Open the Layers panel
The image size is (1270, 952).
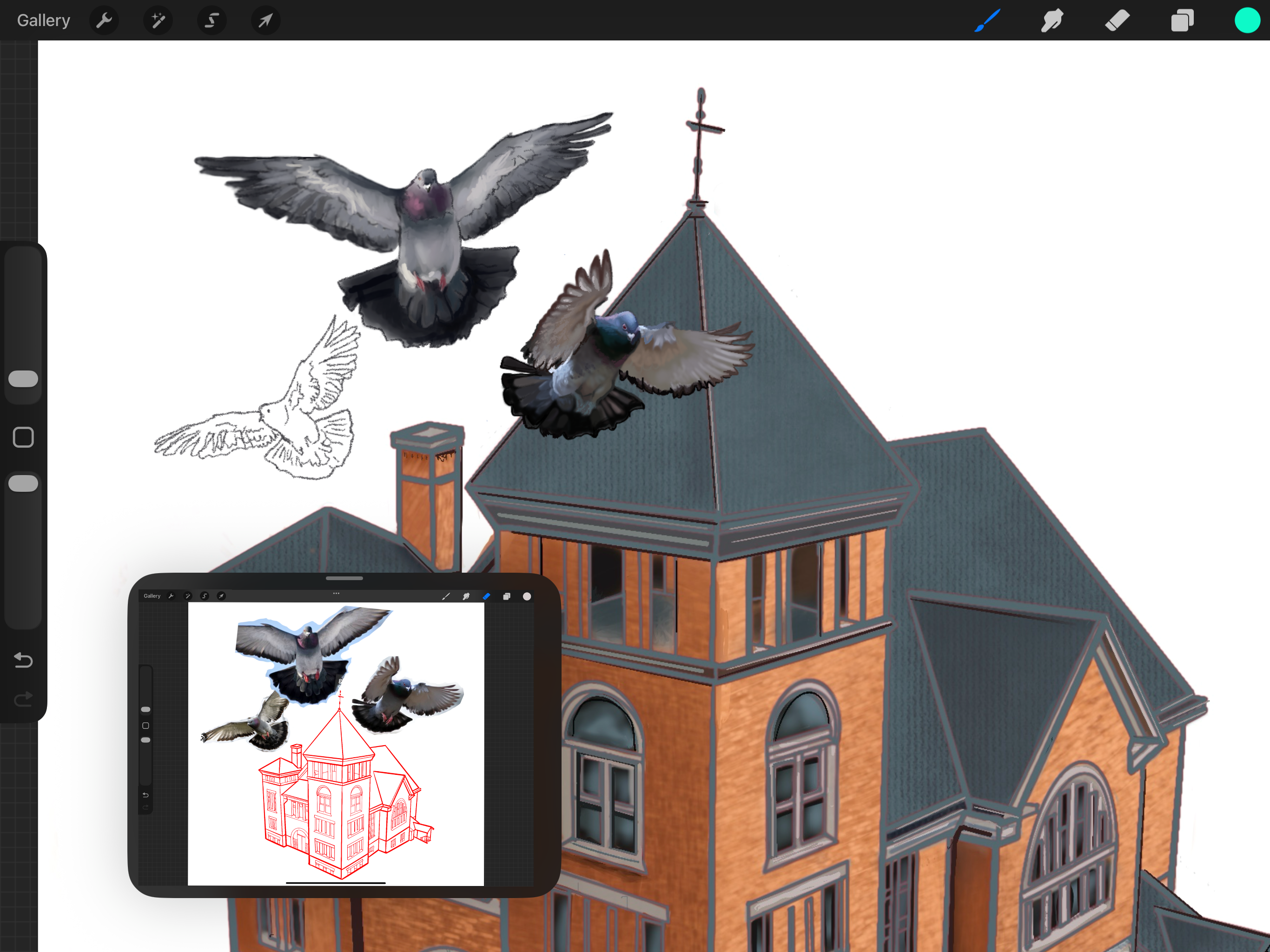click(1182, 20)
